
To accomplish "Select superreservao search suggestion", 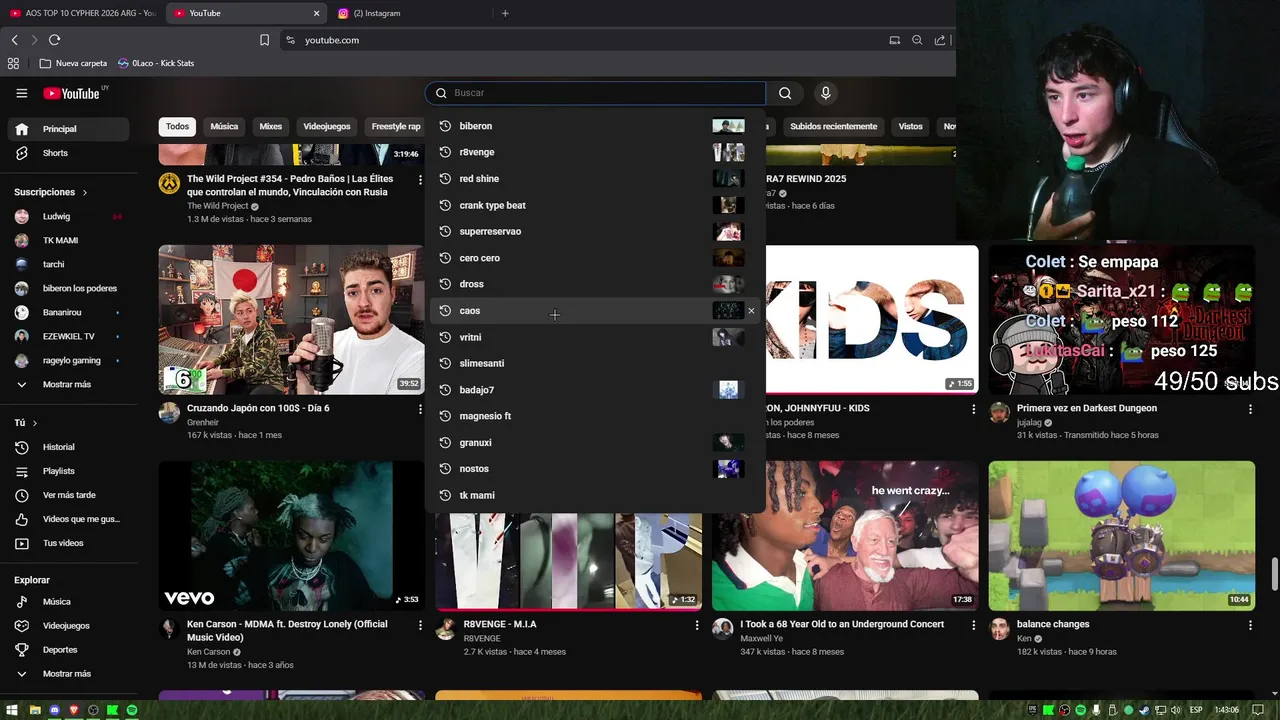I will tap(596, 231).
